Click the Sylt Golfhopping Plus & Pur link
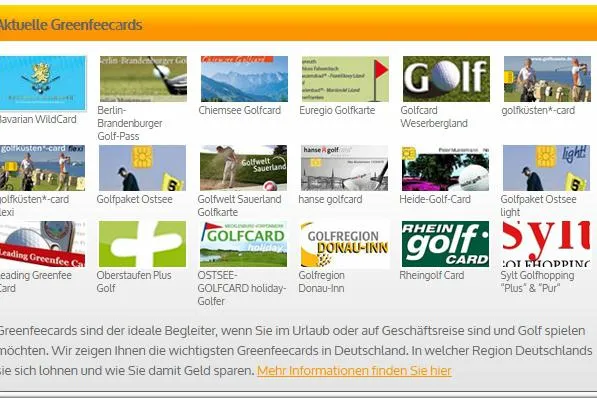This screenshot has height=398, width=597. (x=537, y=282)
